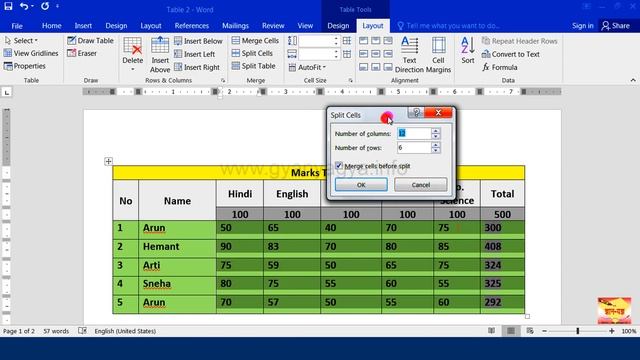Click Convert to Text
The image size is (640, 360).
click(511, 54)
